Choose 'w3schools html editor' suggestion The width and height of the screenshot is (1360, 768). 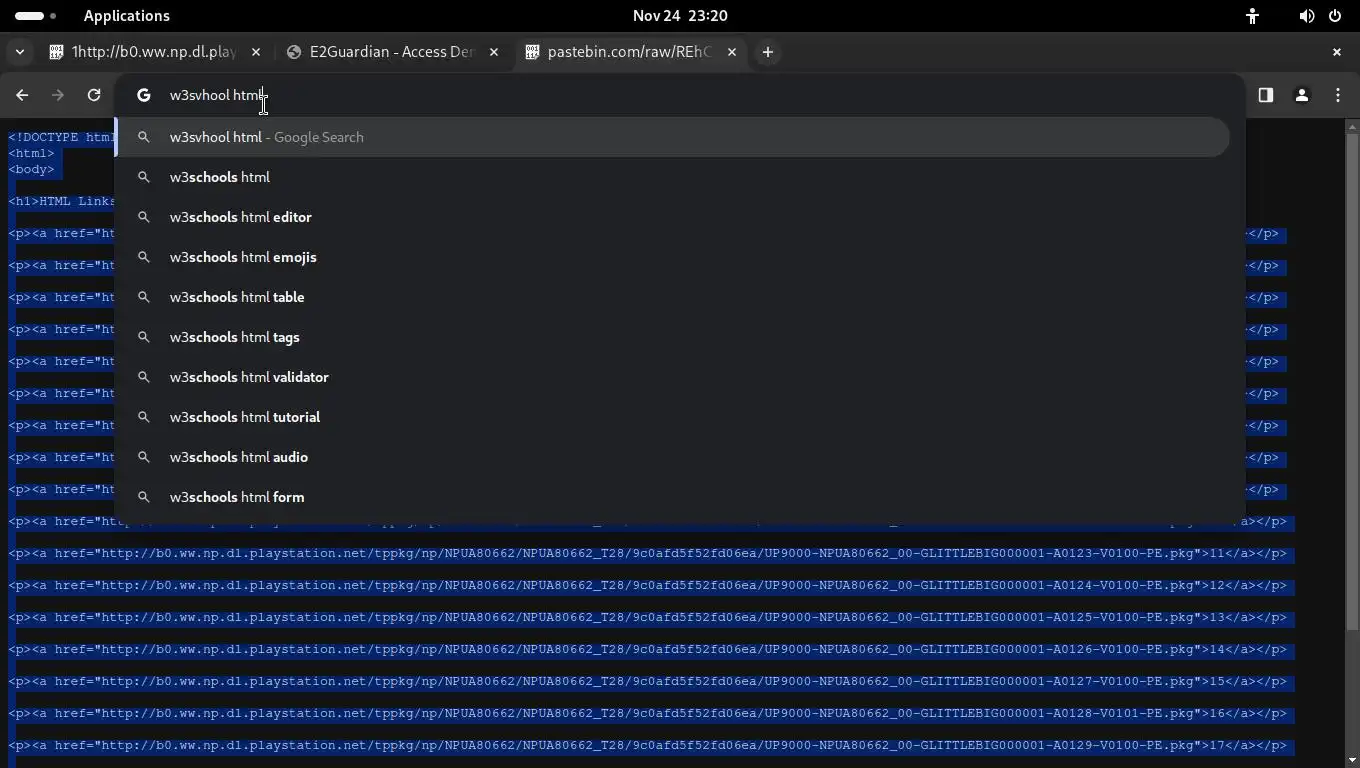point(672,217)
